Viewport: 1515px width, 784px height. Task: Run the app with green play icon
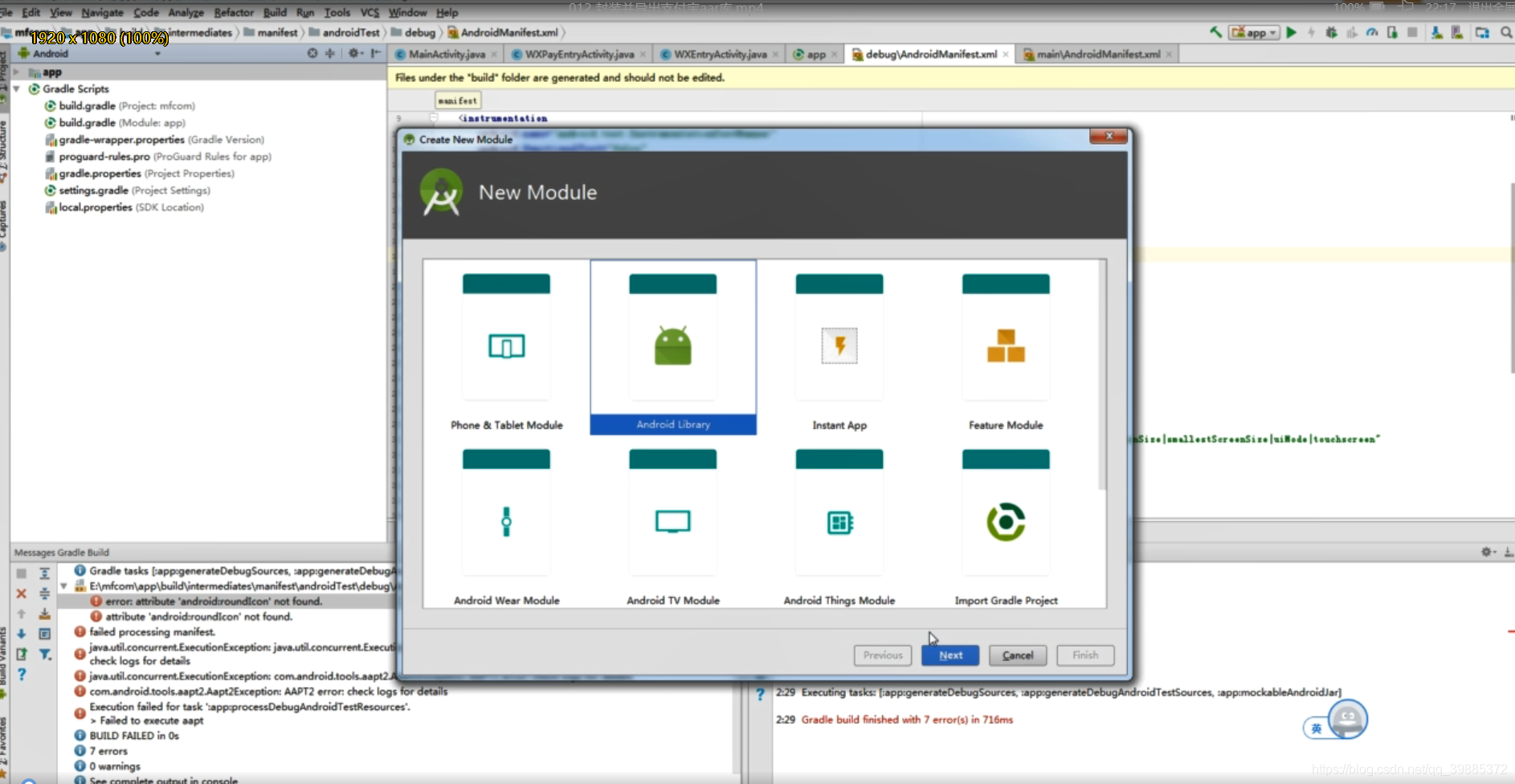(1291, 32)
